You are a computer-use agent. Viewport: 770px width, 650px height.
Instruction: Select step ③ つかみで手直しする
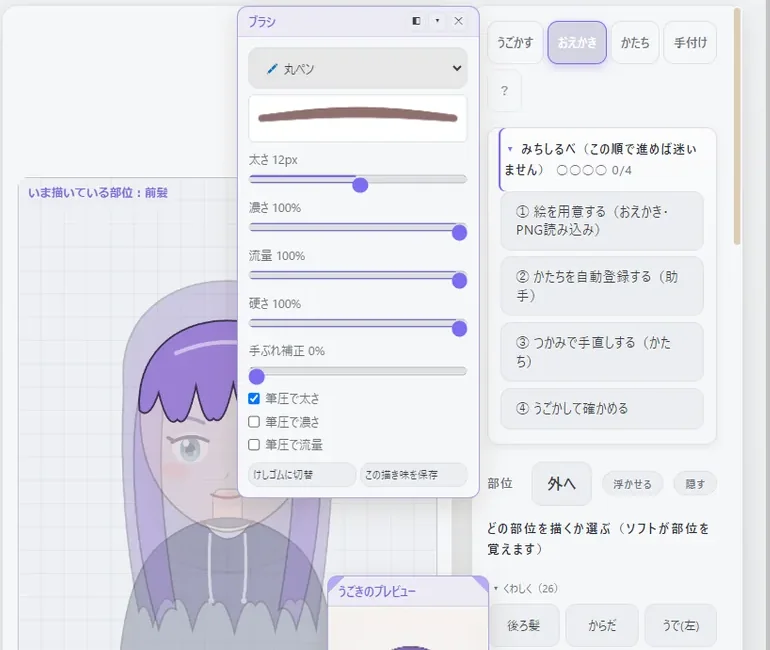pyautogui.click(x=602, y=352)
